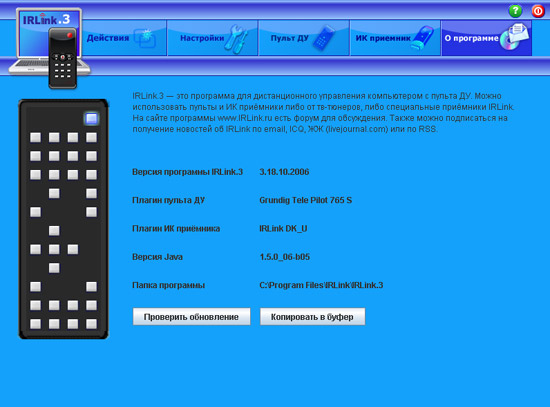Viewport: 550px width, 407px height.
Task: Click the red power exit icon
Action: (x=538, y=11)
